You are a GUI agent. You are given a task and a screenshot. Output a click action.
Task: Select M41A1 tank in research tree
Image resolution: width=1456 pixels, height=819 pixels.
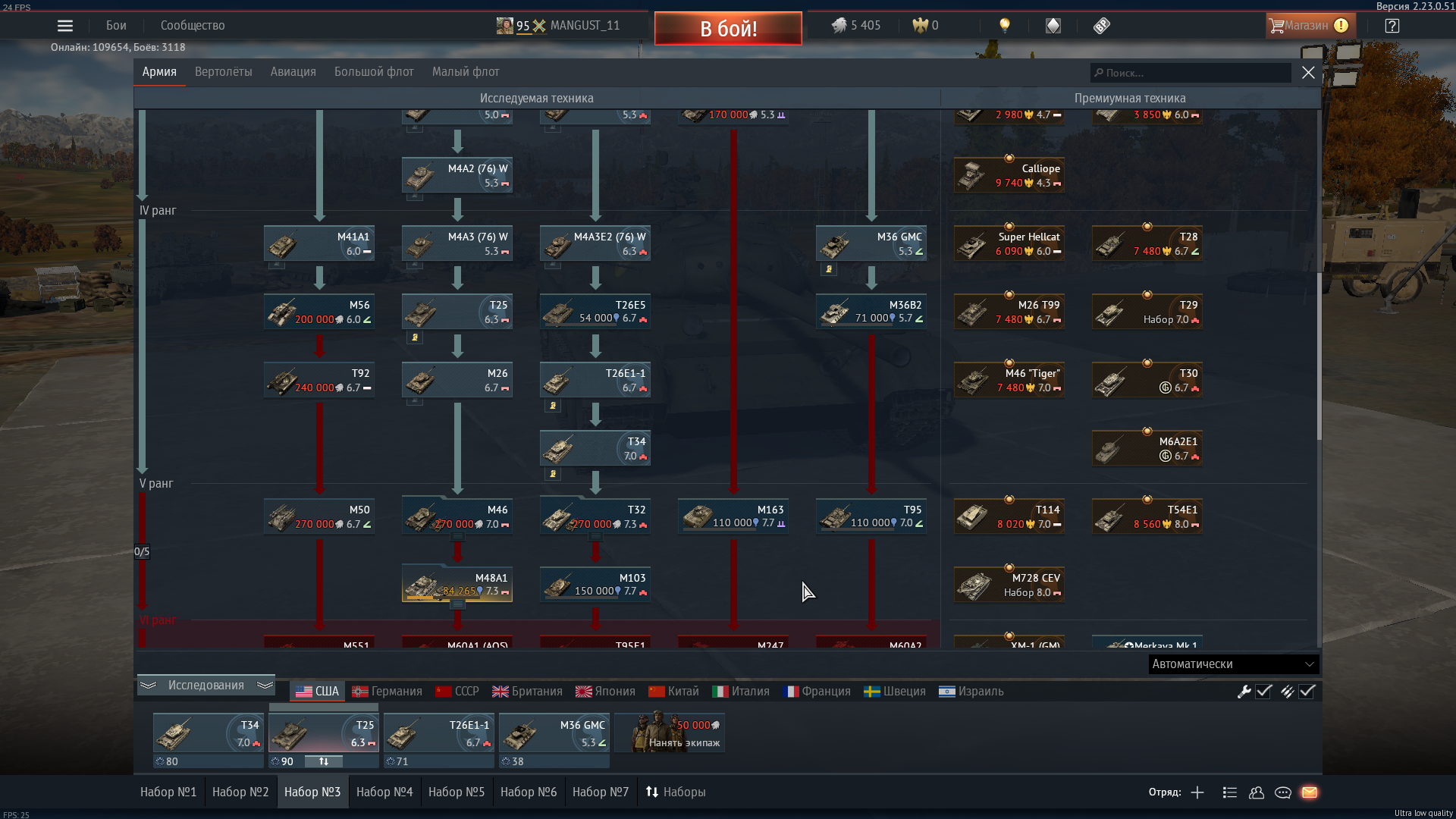pyautogui.click(x=319, y=243)
